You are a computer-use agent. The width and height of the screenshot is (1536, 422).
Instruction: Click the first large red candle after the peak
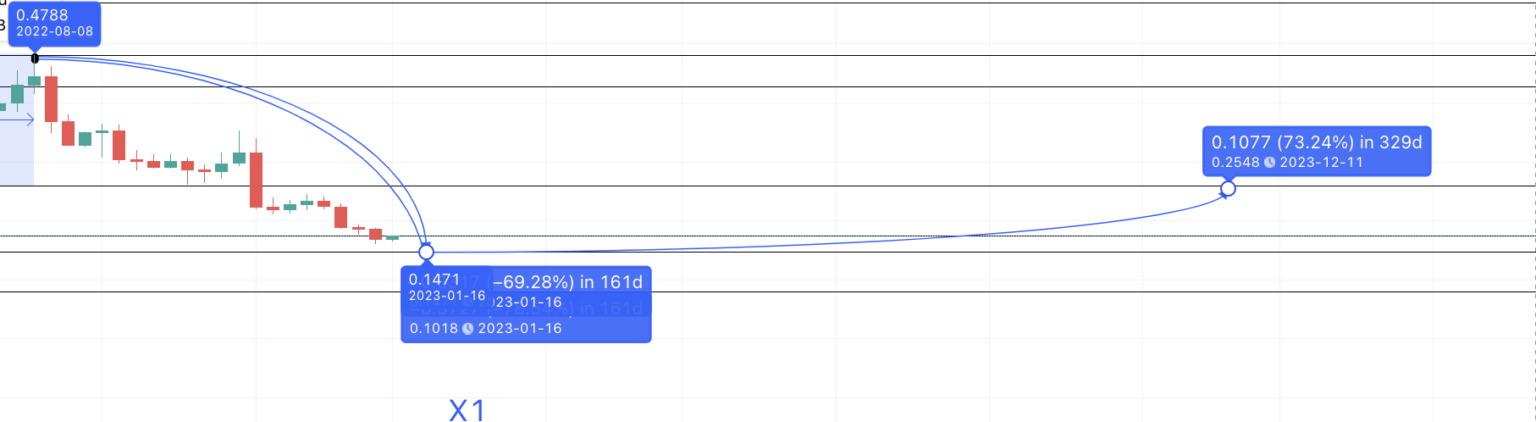click(51, 98)
